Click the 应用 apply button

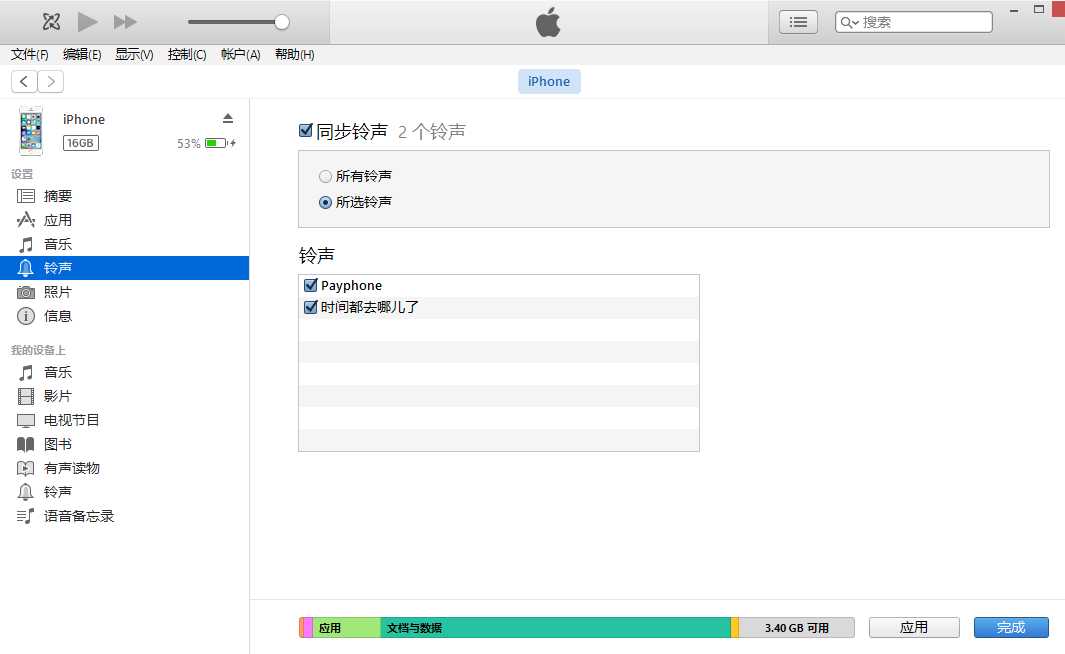[914, 628]
